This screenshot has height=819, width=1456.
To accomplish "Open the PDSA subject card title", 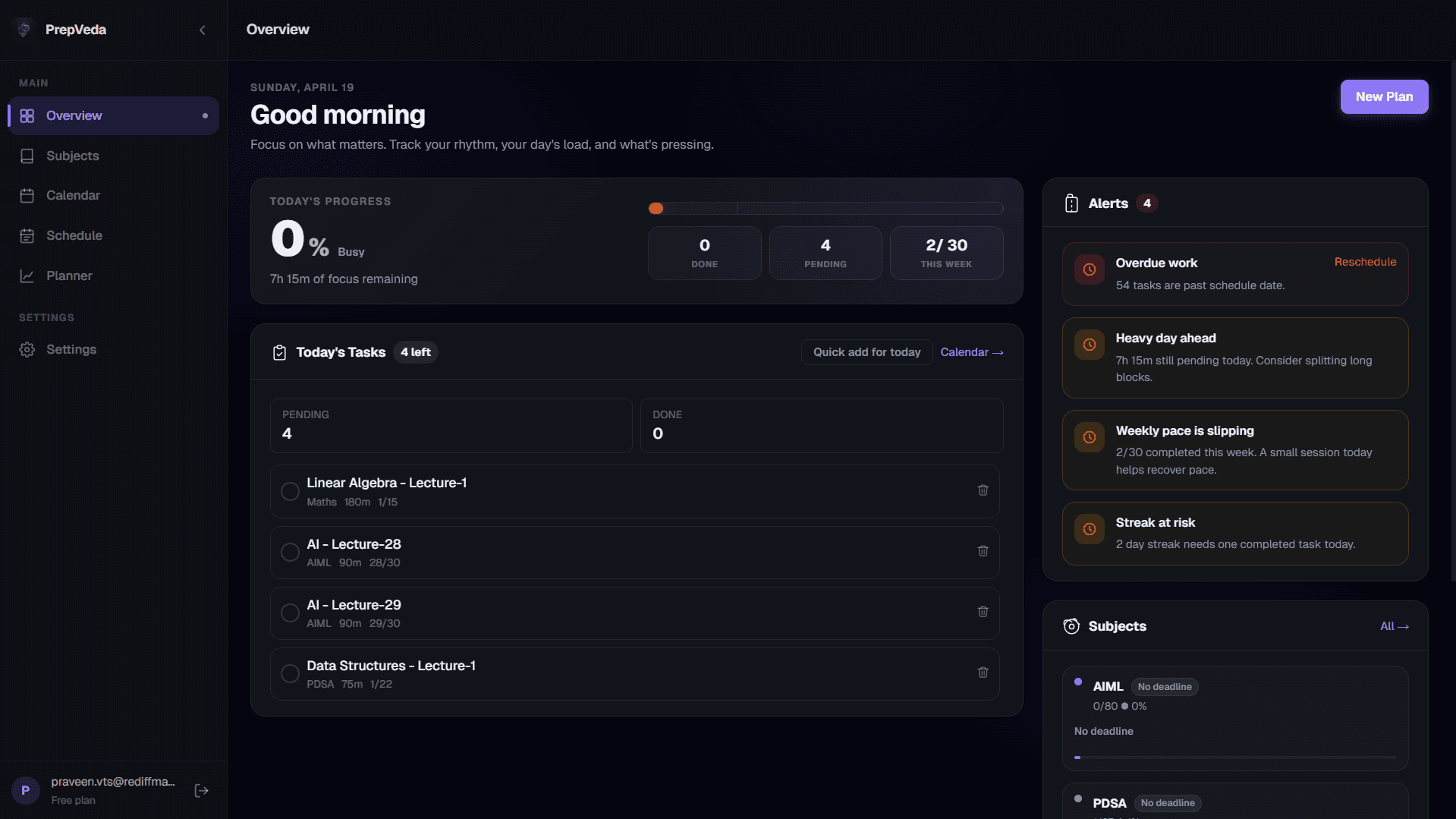I will (1109, 803).
